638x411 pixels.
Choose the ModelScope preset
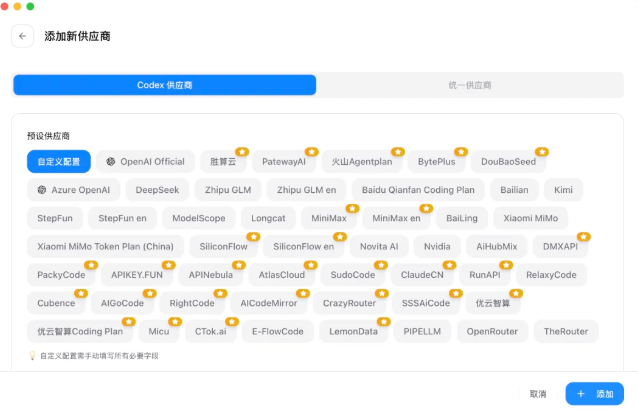click(x=199, y=218)
